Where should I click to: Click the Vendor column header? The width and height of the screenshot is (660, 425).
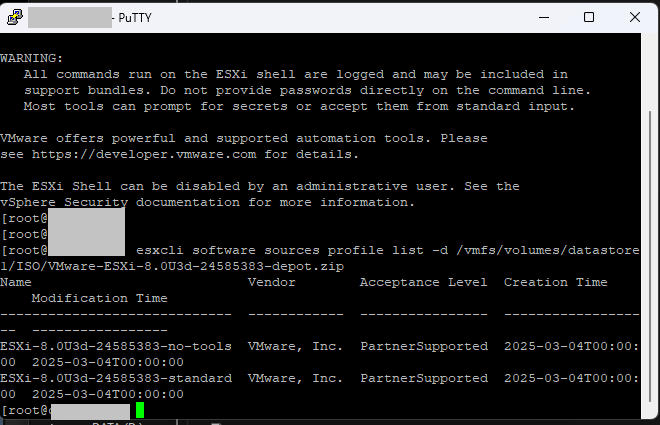(x=271, y=282)
